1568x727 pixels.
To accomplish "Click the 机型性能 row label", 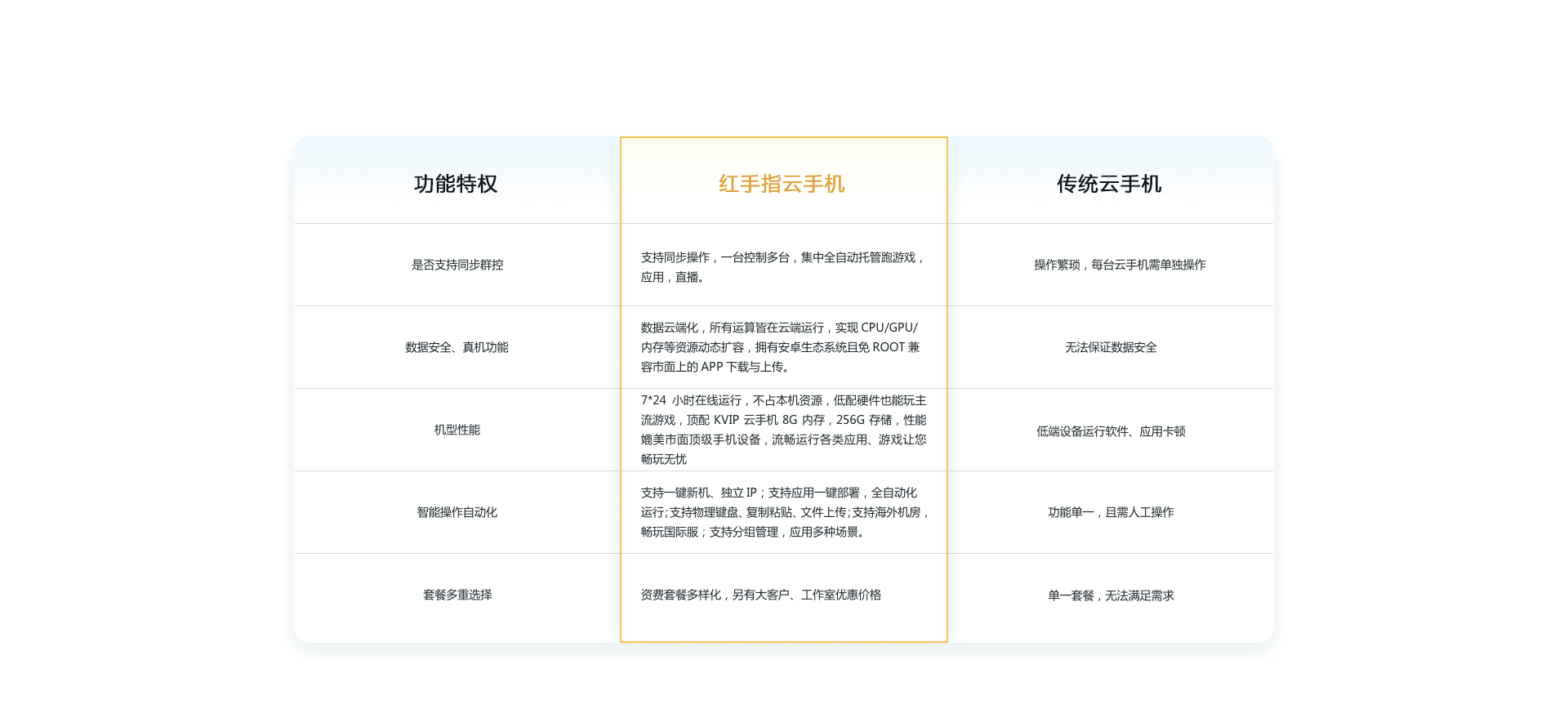I will pos(457,430).
